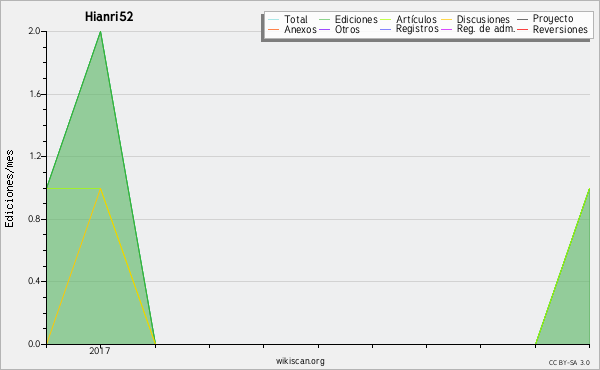Select the Ediciones legend entry
The image size is (600, 370).
click(348, 19)
